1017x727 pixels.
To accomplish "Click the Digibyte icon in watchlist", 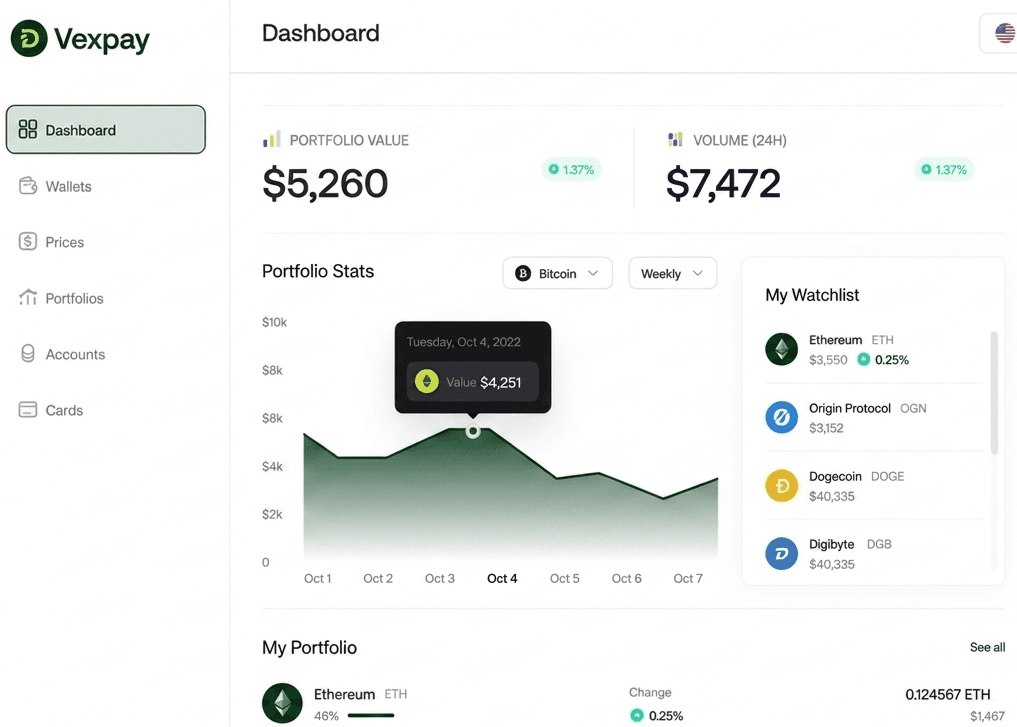I will (782, 553).
